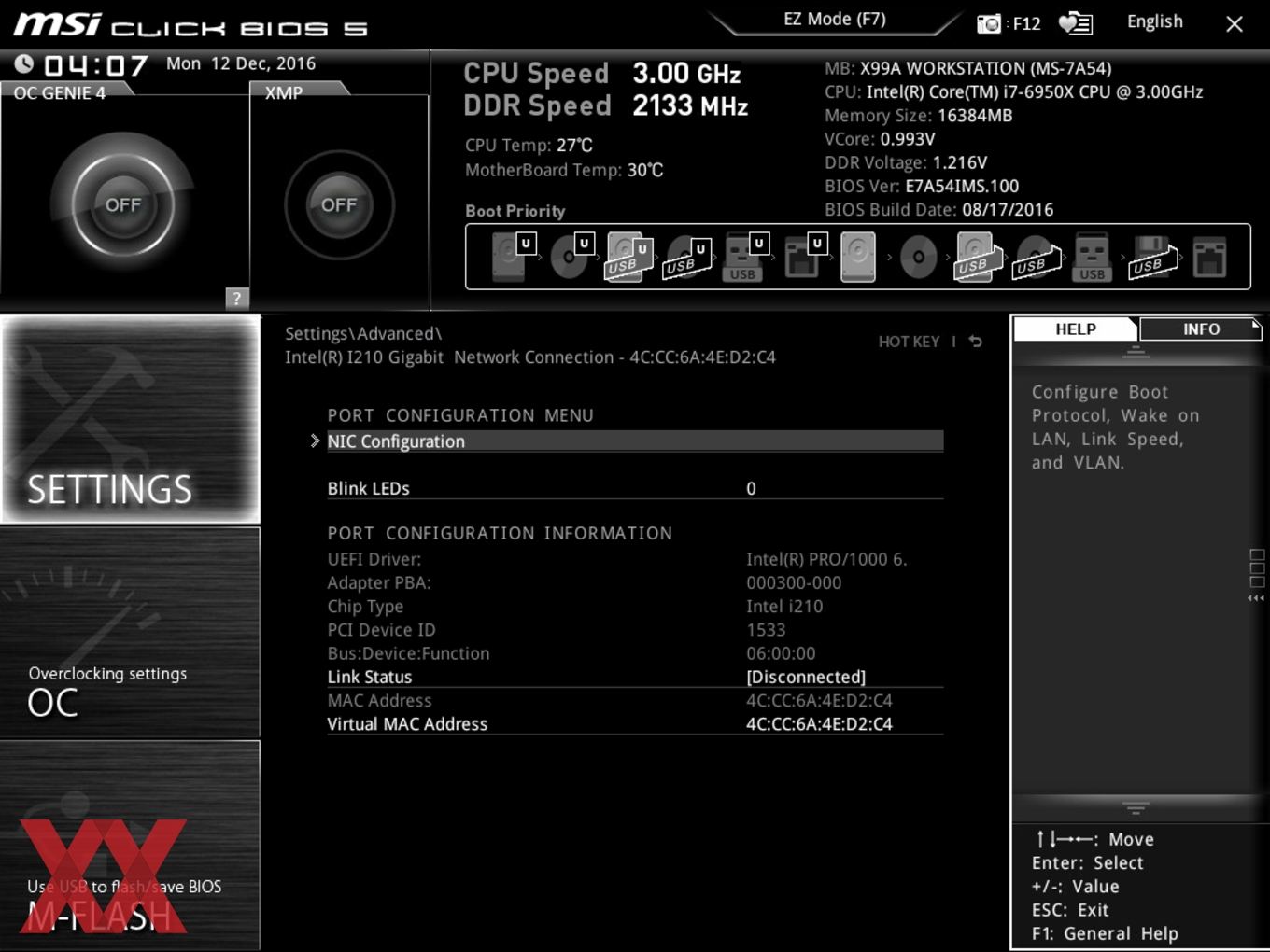Click the MotherBoard Temp: 30°C reading
Image resolution: width=1270 pixels, height=952 pixels.
pos(564,170)
